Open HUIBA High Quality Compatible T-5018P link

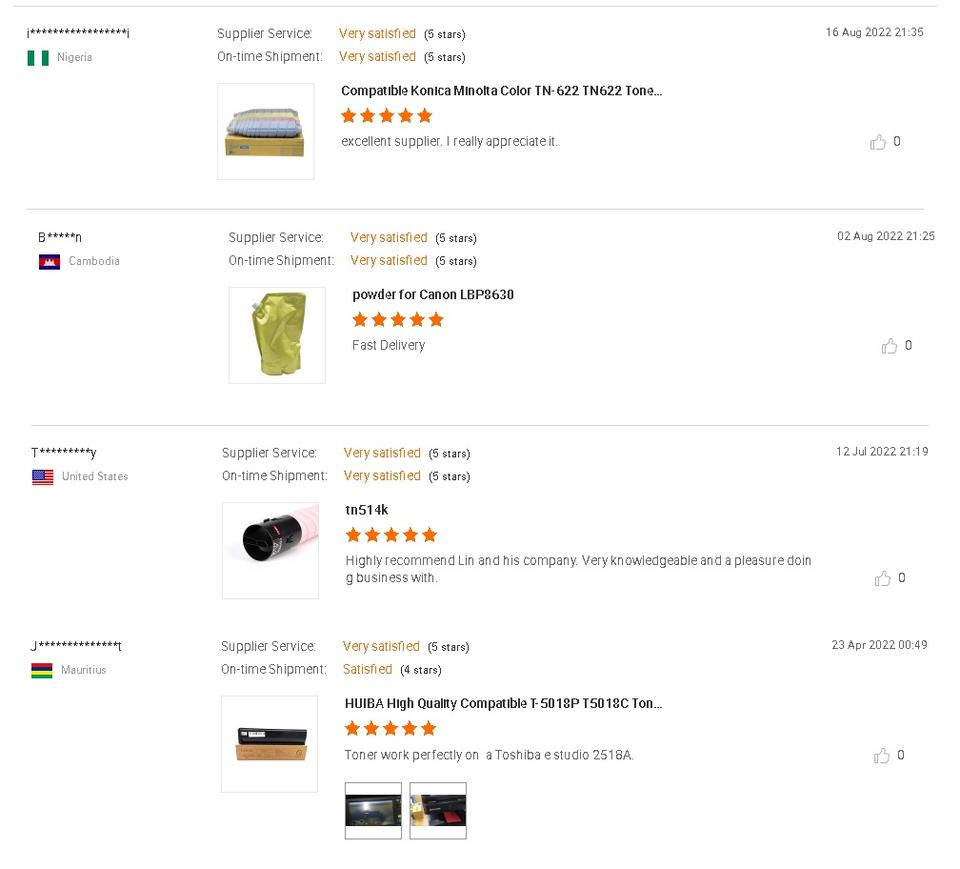point(503,704)
